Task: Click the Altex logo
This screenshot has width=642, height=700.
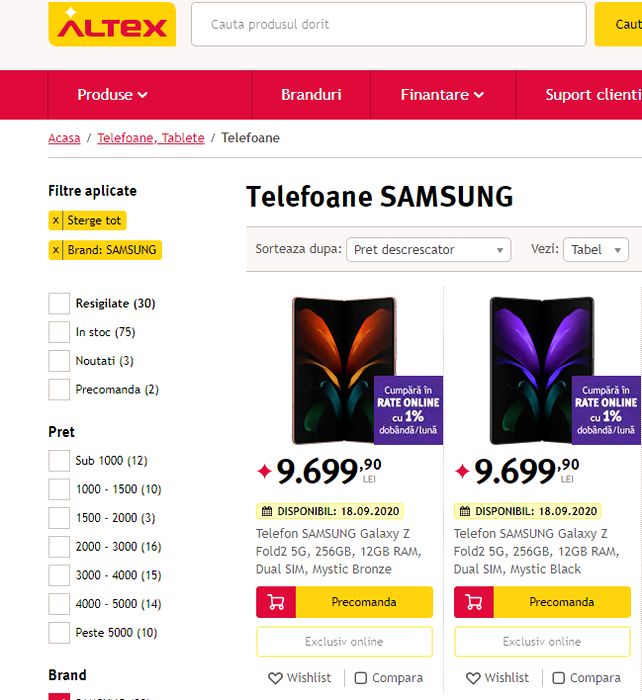Action: tap(112, 25)
